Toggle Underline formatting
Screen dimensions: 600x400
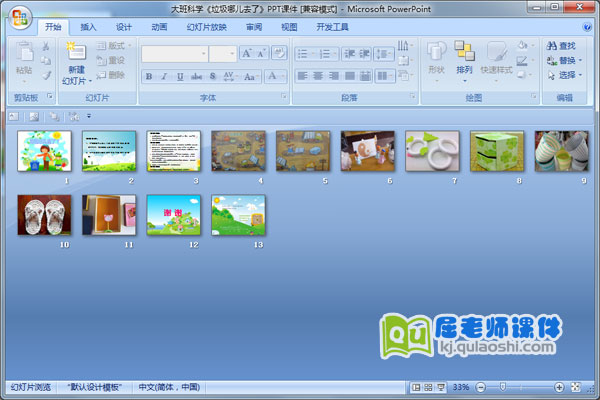pos(180,76)
